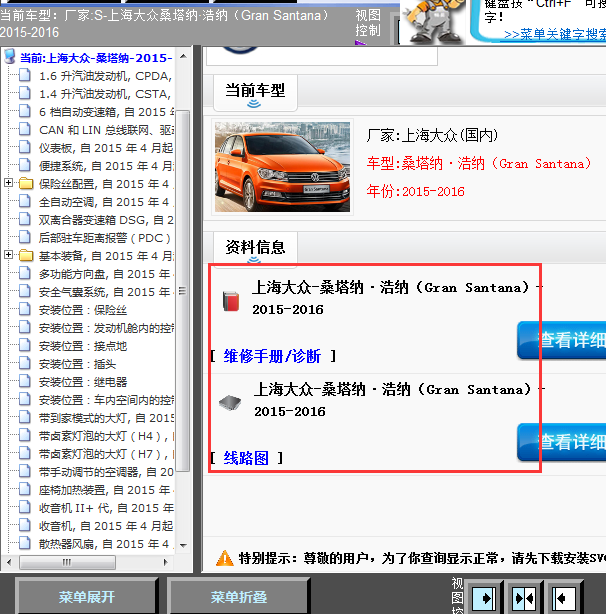Click the tree's horizontal scrollbar thumb

(x=67, y=562)
